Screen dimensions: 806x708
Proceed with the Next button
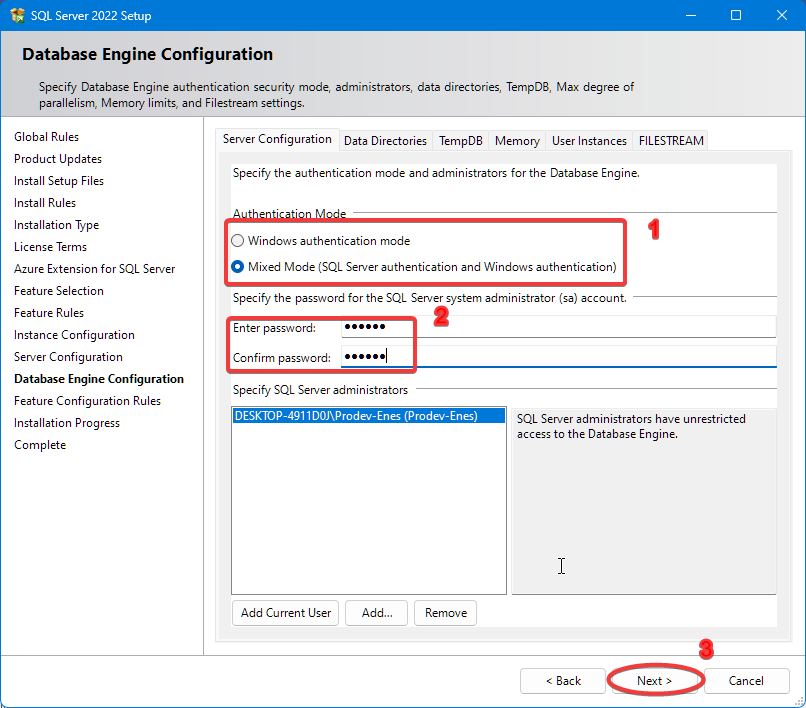(x=654, y=681)
